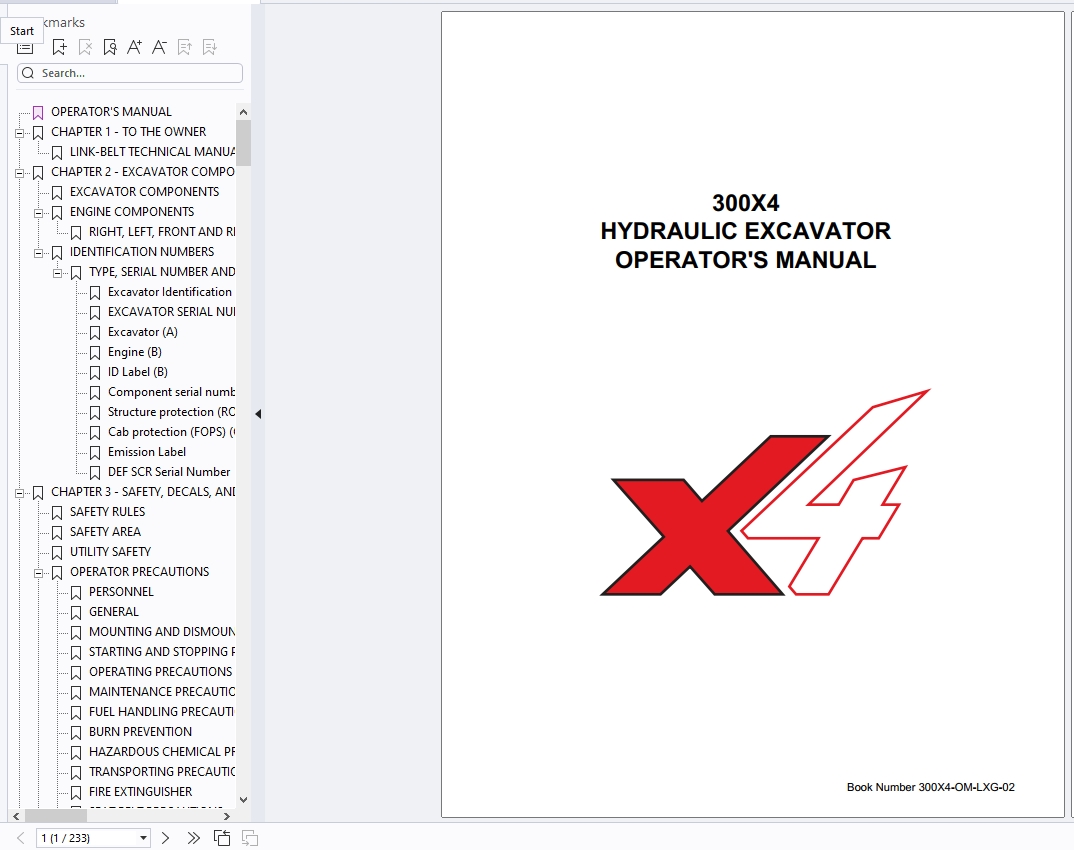This screenshot has height=850, width=1074.
Task: Go to the next page arrow
Action: pos(166,838)
